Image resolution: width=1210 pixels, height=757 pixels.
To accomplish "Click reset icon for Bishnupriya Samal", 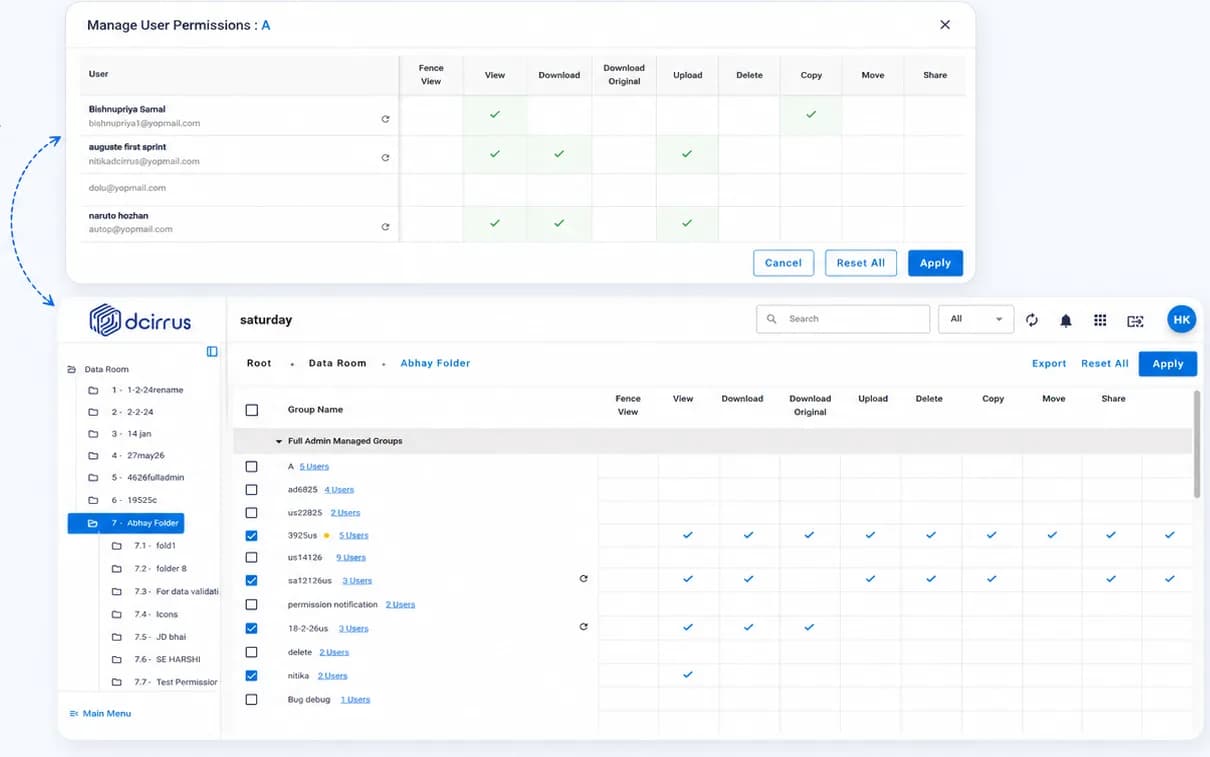I will pos(386,118).
